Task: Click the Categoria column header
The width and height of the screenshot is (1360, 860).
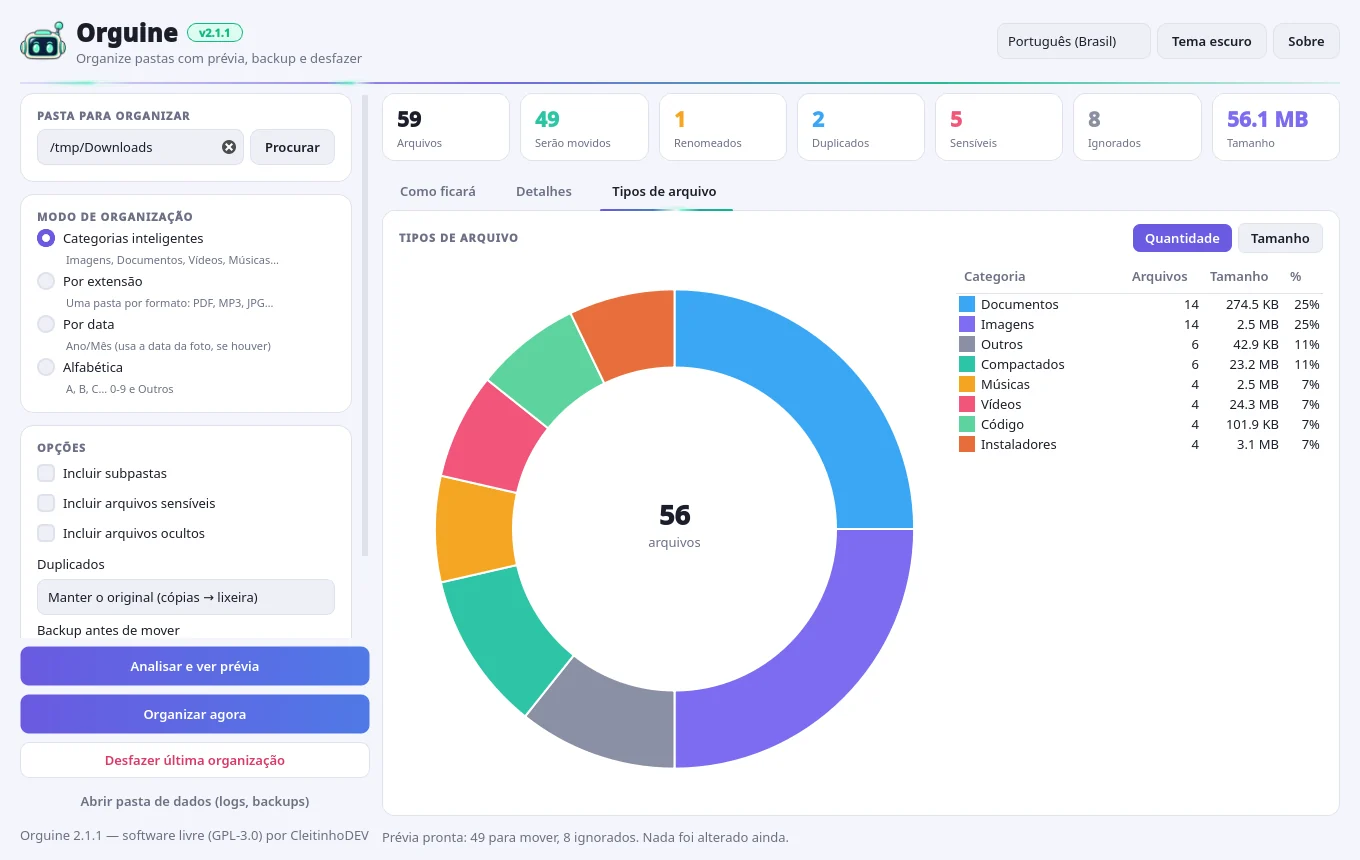Action: click(994, 276)
